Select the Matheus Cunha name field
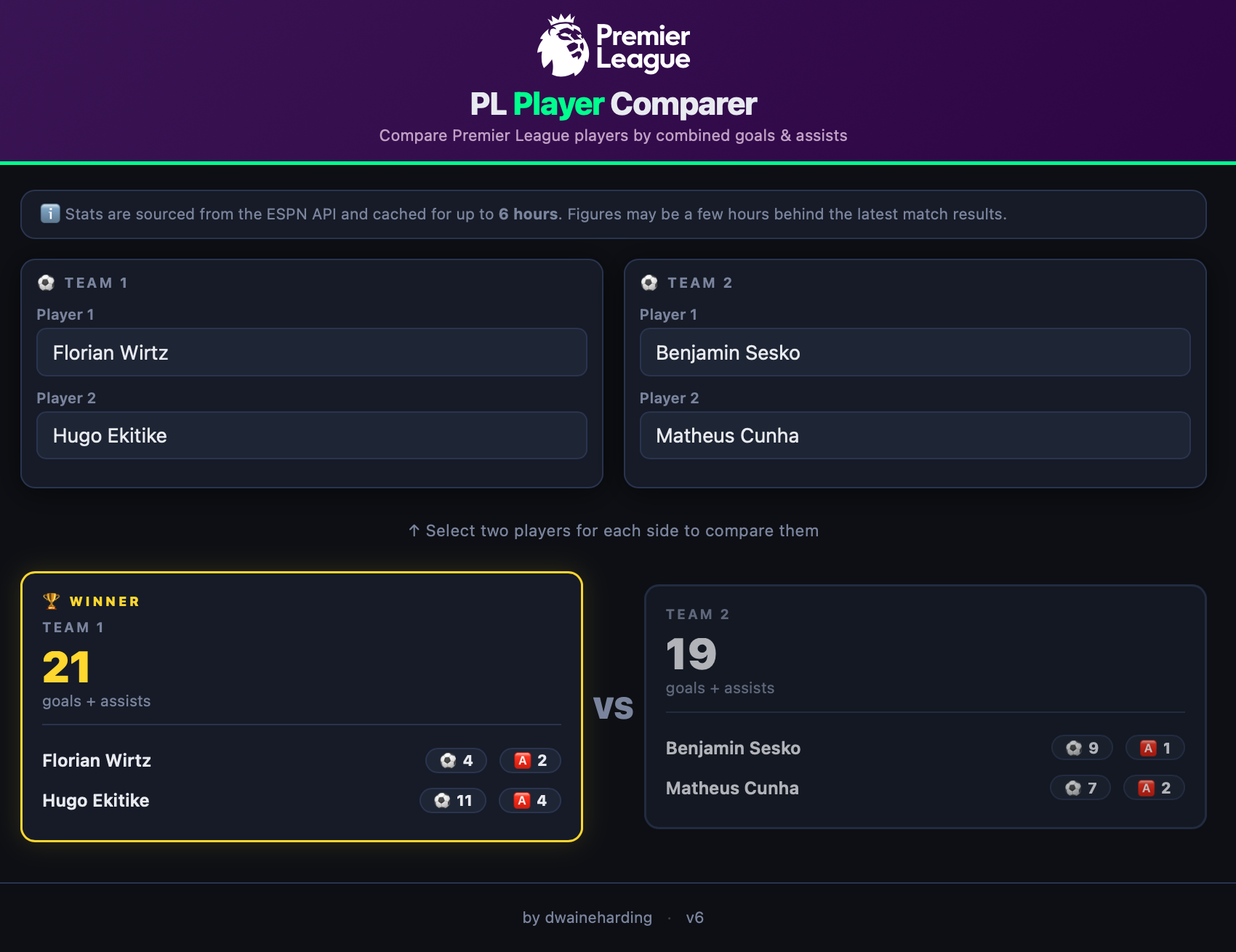Screen dimensions: 1236x952 915,435
